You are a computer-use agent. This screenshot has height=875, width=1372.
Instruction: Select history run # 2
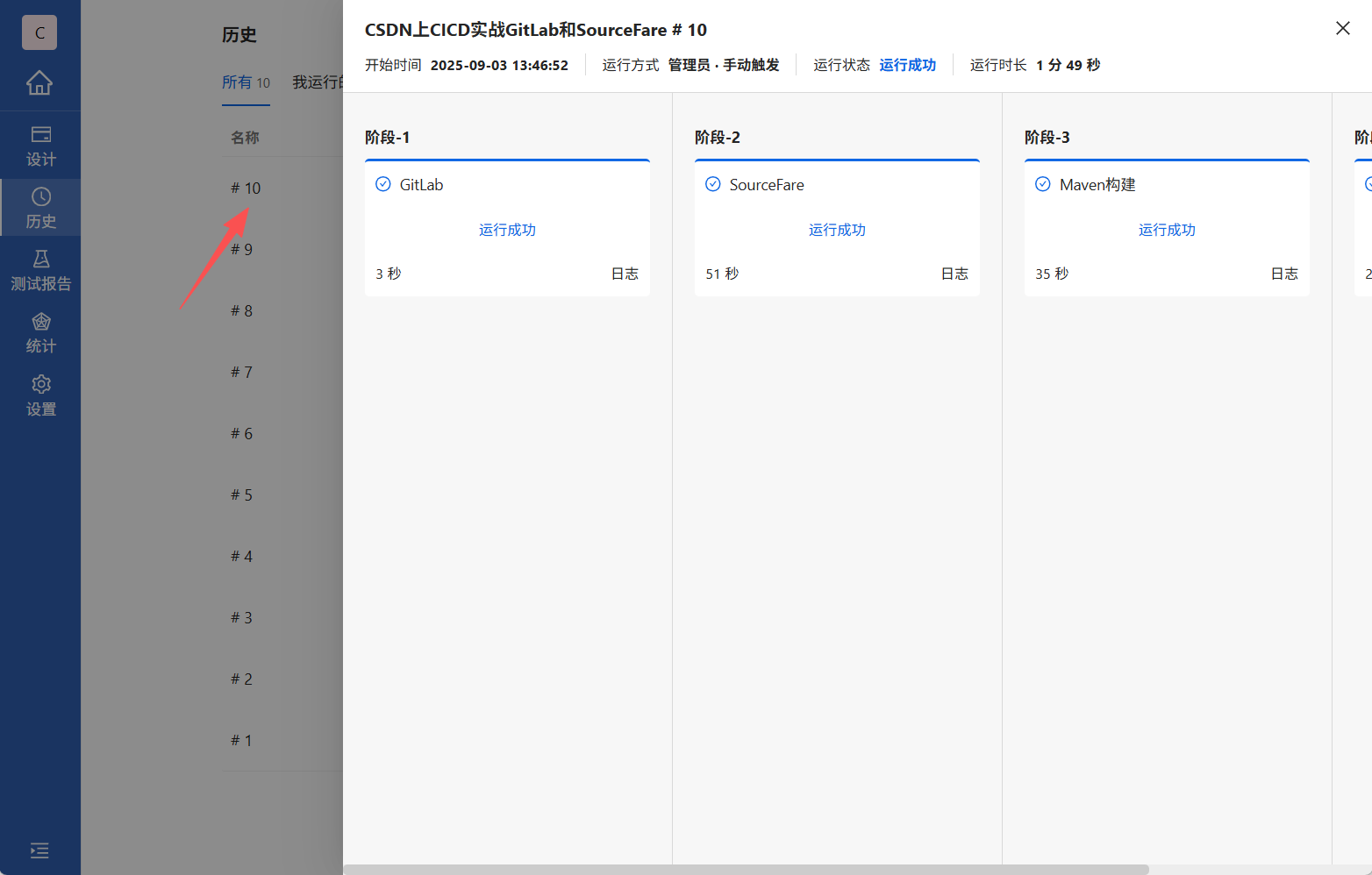coord(241,679)
